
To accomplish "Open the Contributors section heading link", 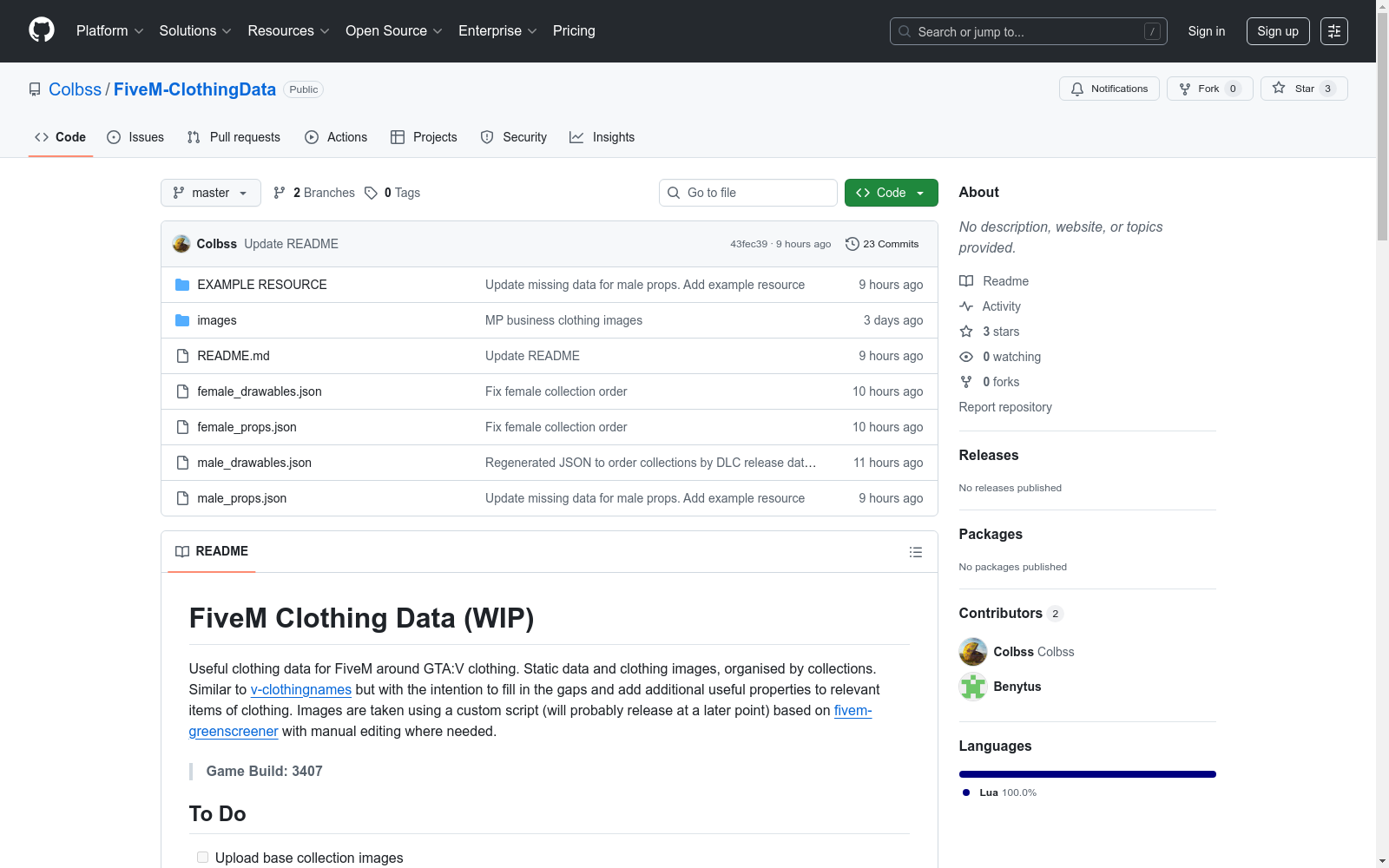I will click(1011, 613).
